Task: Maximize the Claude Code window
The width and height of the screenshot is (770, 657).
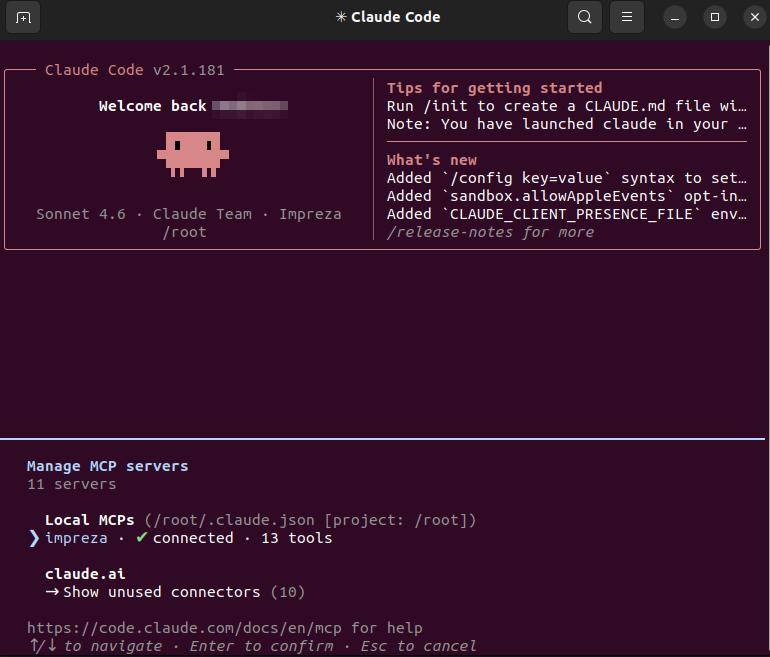Action: 715,18
